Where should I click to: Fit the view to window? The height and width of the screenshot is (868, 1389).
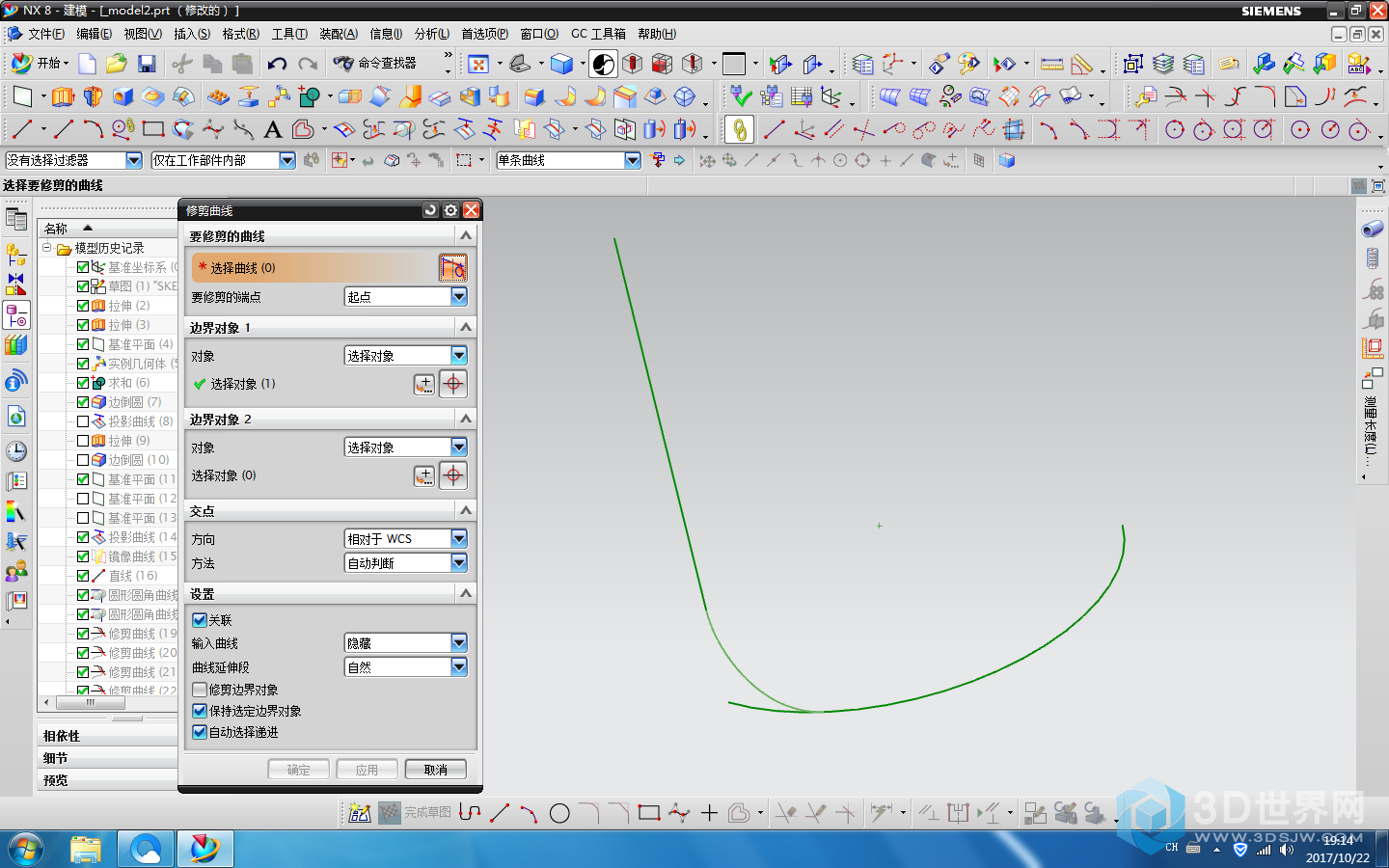point(477,64)
